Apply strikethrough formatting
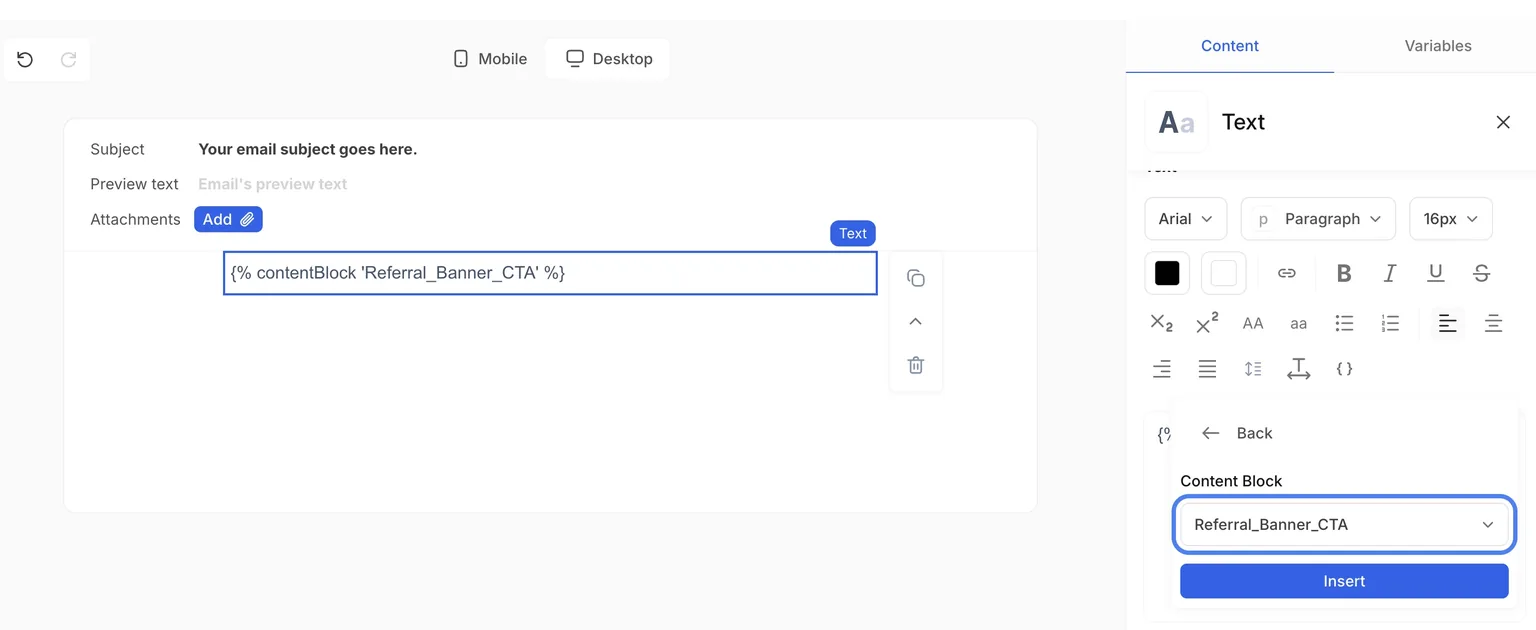This screenshot has height=630, width=1536. [1482, 273]
